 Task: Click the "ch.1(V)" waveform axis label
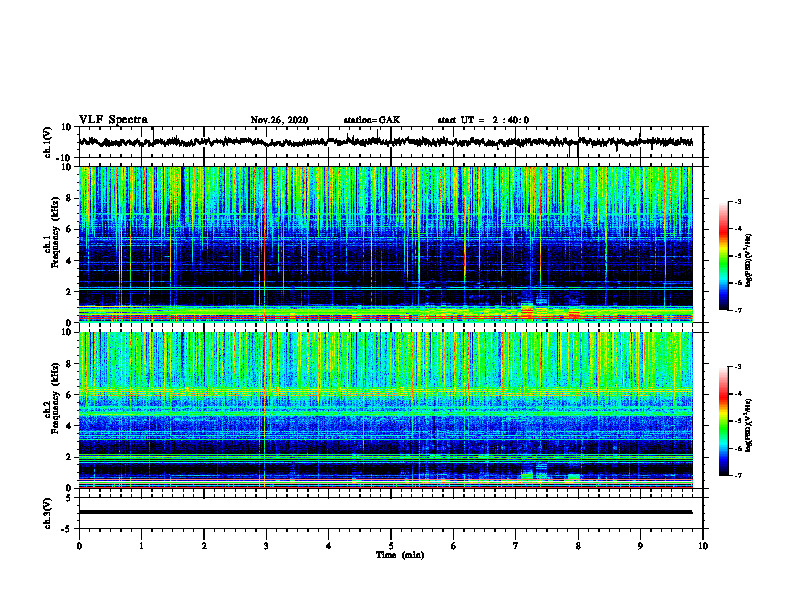coord(48,142)
